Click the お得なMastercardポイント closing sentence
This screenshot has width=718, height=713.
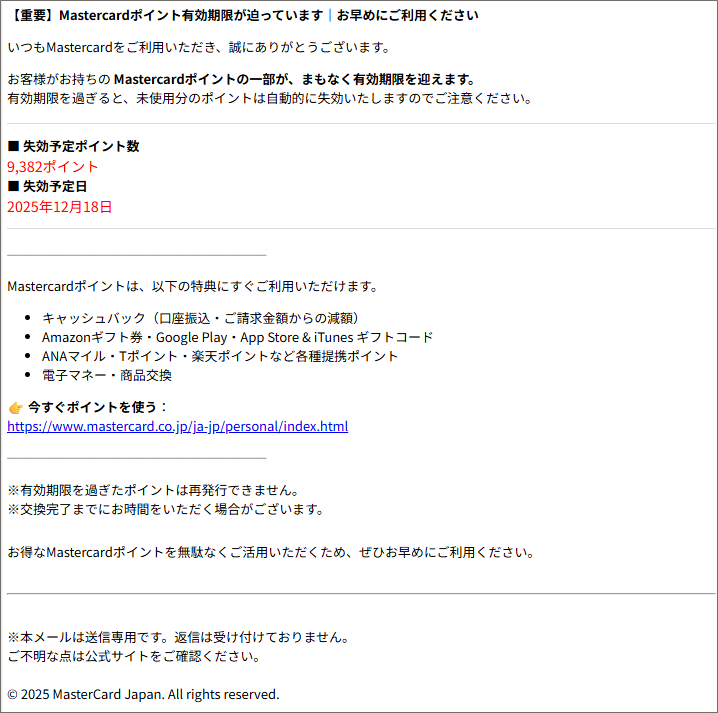pos(270,552)
